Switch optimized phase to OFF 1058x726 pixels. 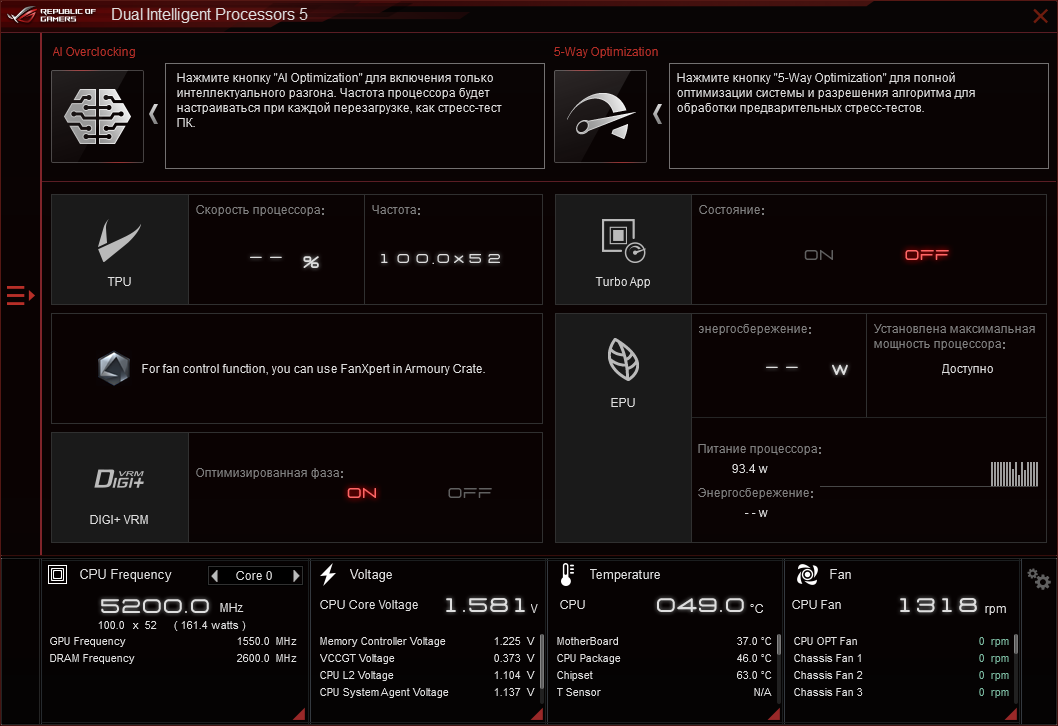(470, 493)
